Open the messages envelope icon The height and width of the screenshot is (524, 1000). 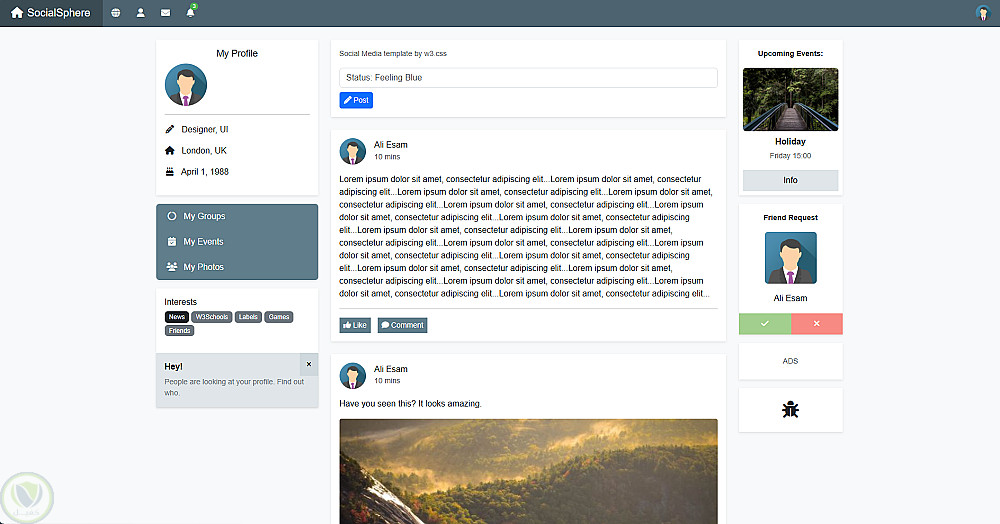166,13
